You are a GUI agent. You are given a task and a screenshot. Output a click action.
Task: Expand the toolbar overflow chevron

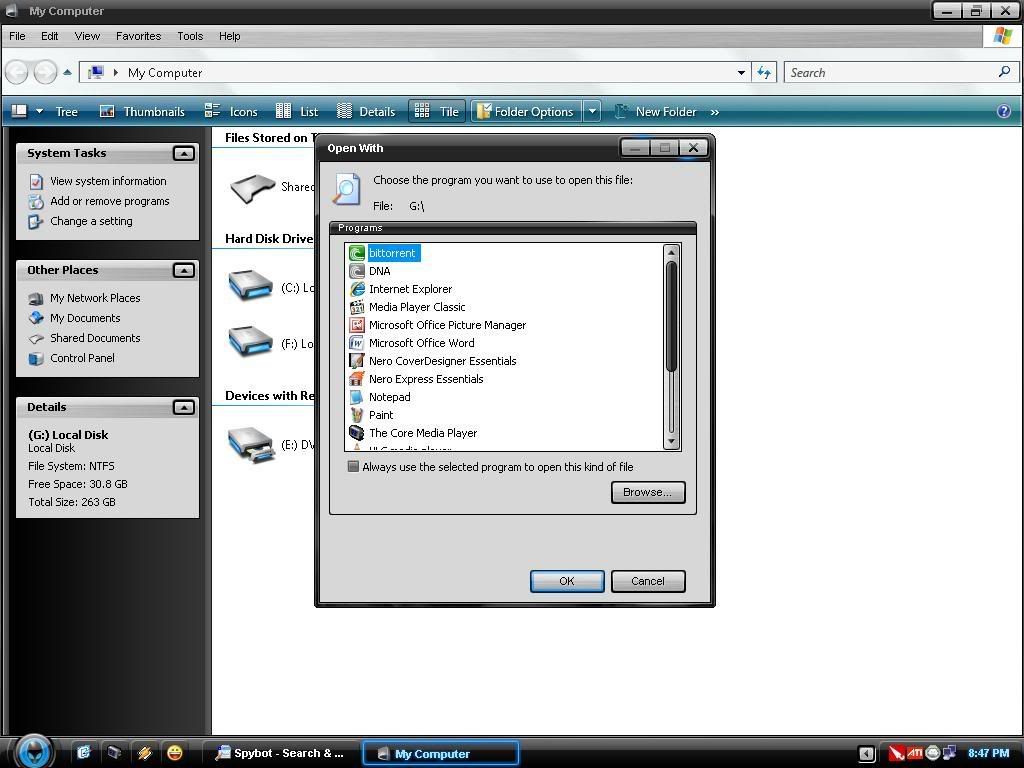pos(714,112)
